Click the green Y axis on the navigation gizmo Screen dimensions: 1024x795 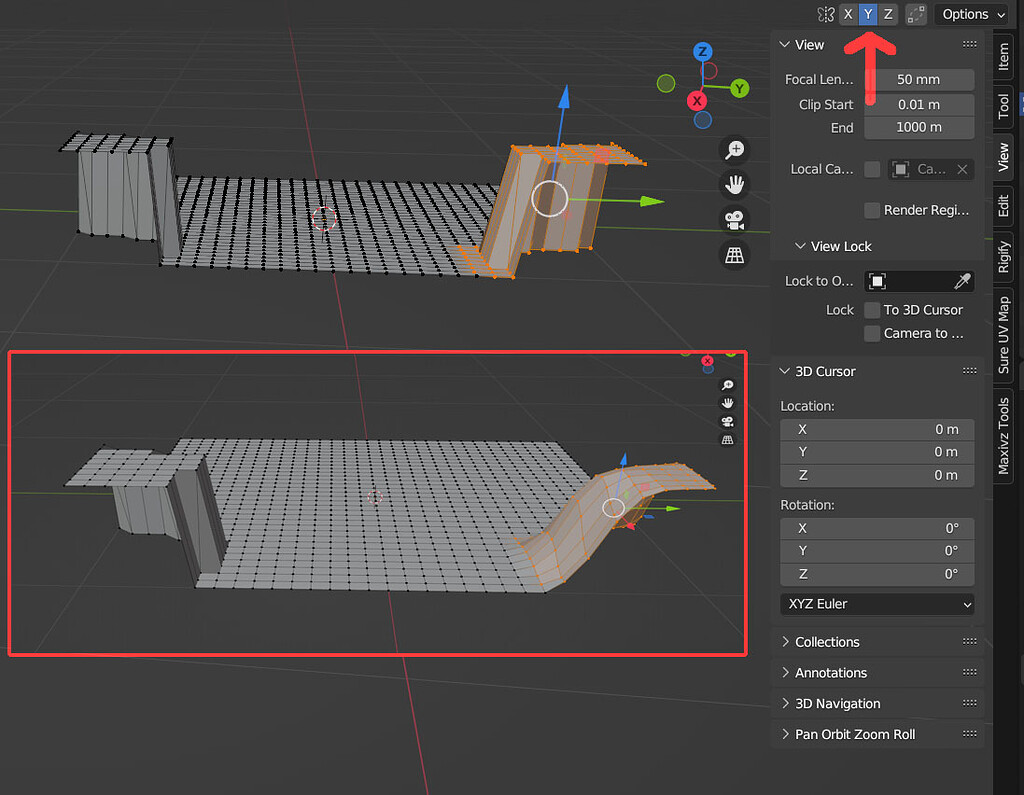[738, 89]
